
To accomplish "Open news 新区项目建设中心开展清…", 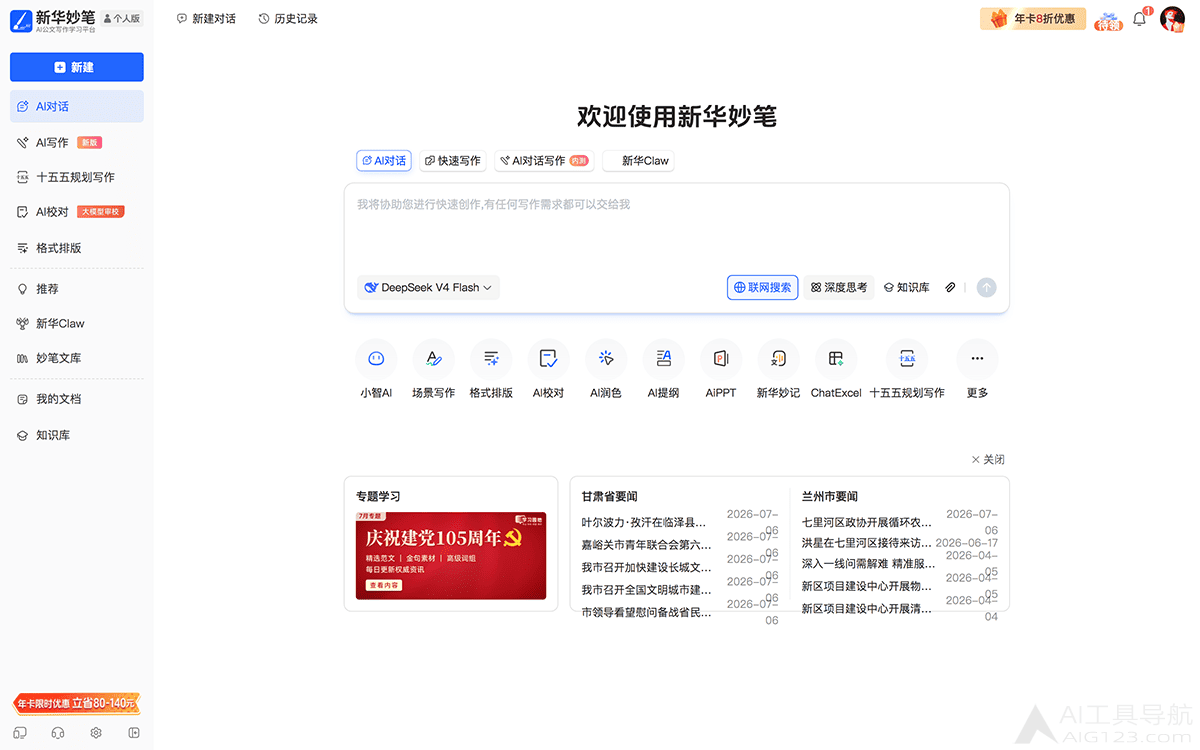I will (867, 608).
